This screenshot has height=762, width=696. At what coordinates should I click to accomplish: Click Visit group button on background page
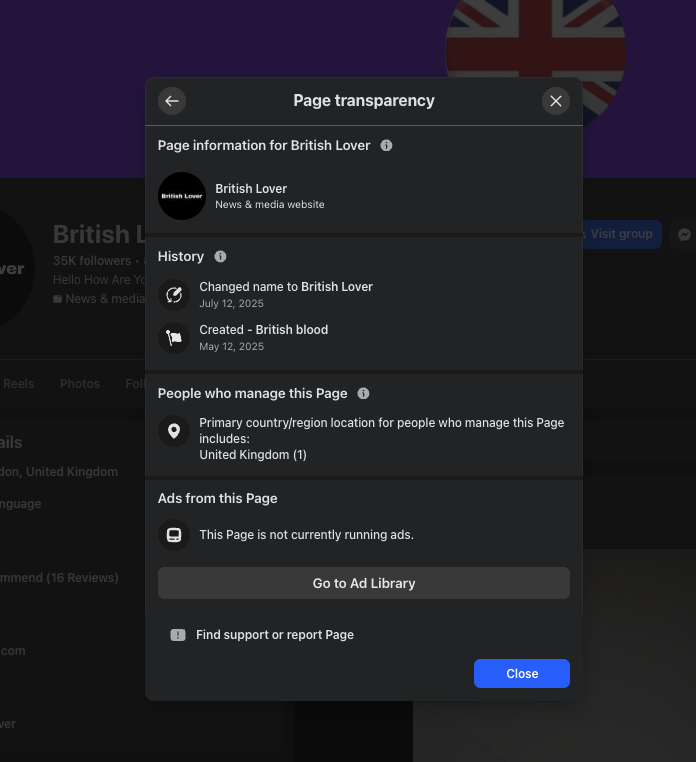click(622, 234)
